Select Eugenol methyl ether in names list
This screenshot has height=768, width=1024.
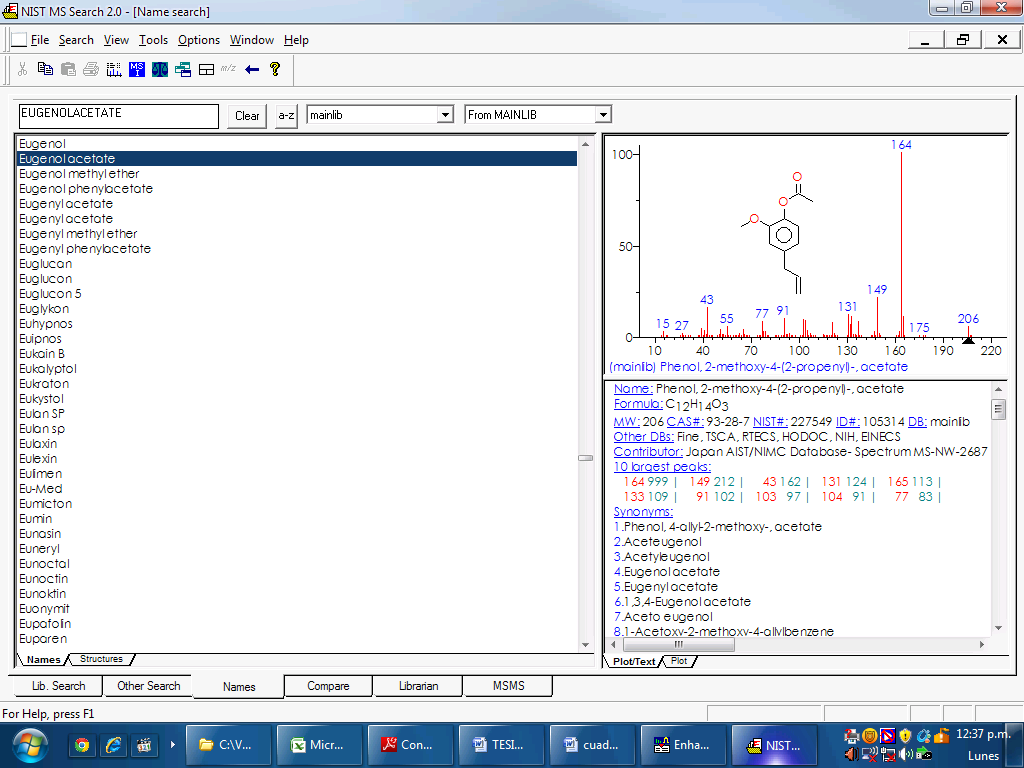point(296,174)
